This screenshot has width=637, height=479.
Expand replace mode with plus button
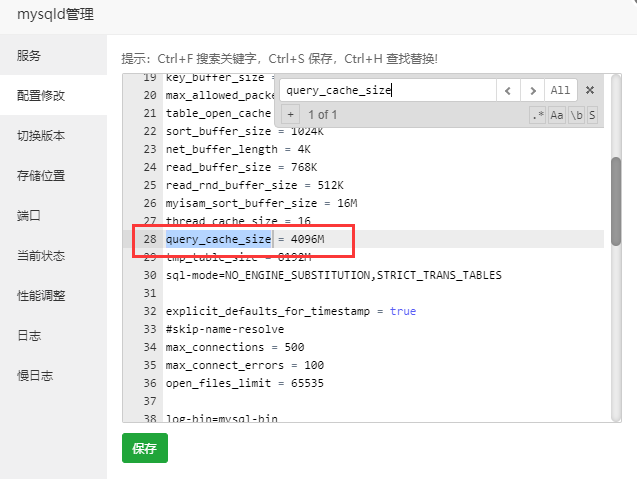click(290, 115)
